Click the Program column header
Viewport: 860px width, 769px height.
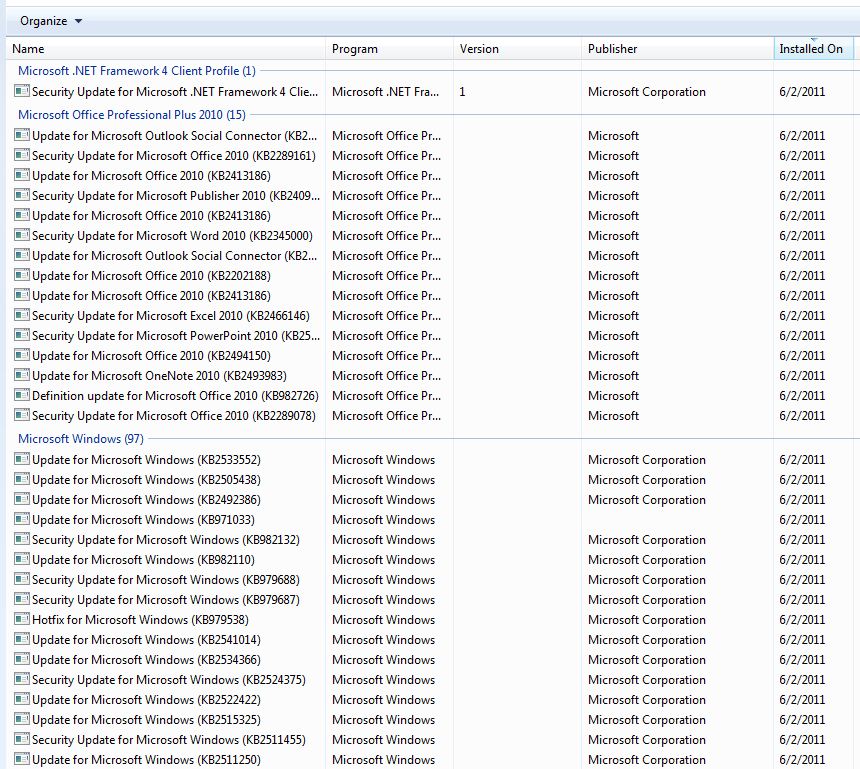coord(354,49)
